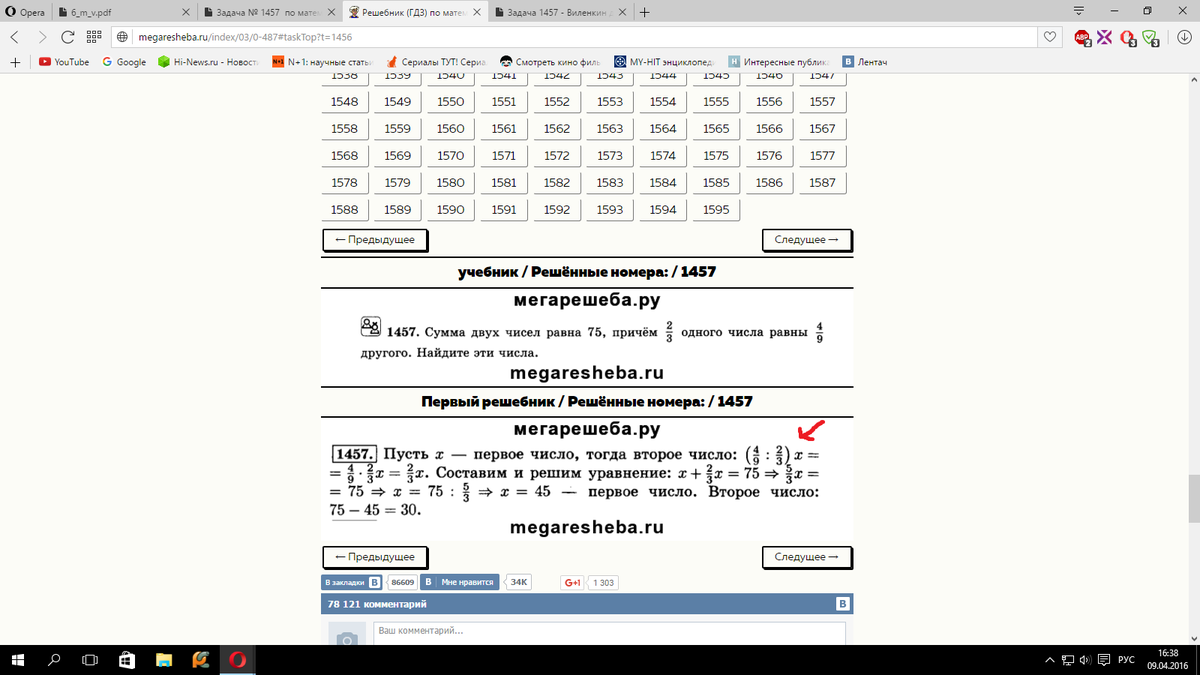Show hidden system tray icons
Screen dimensions: 1200x675
1049,660
